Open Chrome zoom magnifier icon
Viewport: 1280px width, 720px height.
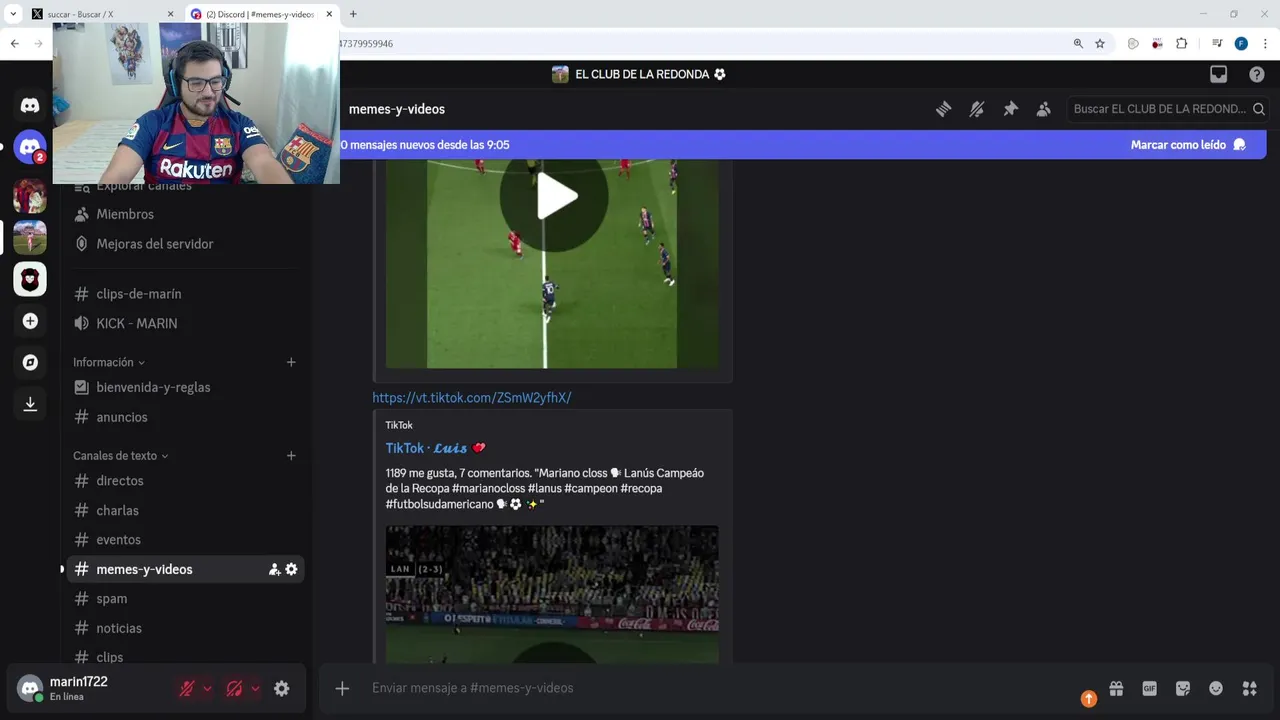[1078, 44]
